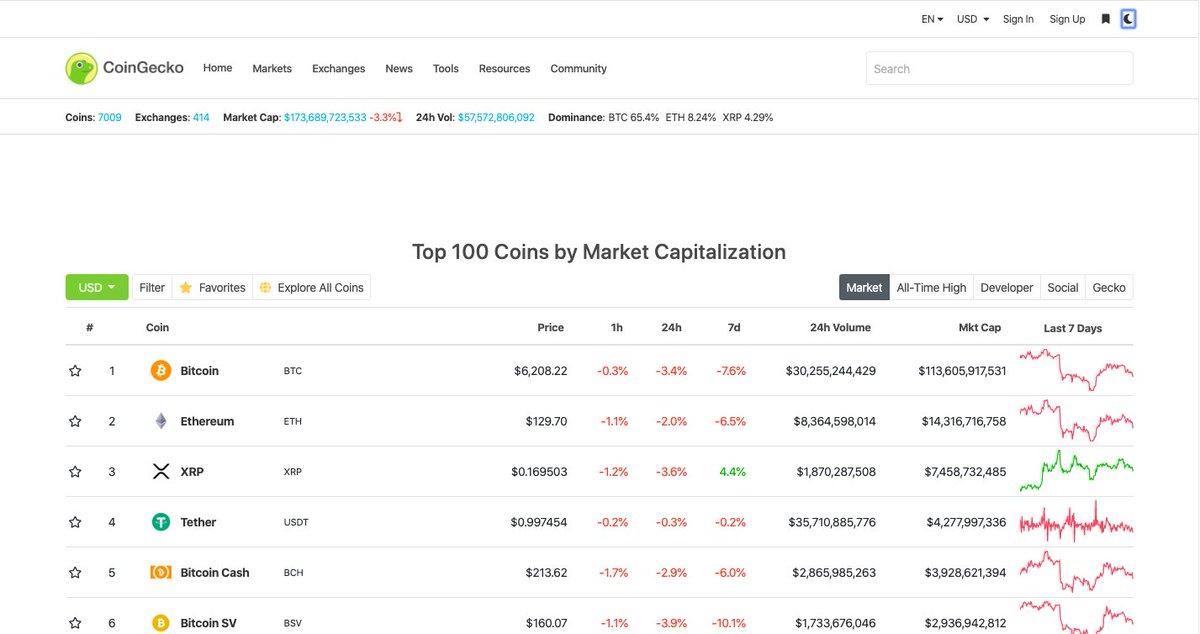The width and height of the screenshot is (1200, 634).
Task: Favorite Bitcoin with its star icon
Action: click(x=75, y=371)
